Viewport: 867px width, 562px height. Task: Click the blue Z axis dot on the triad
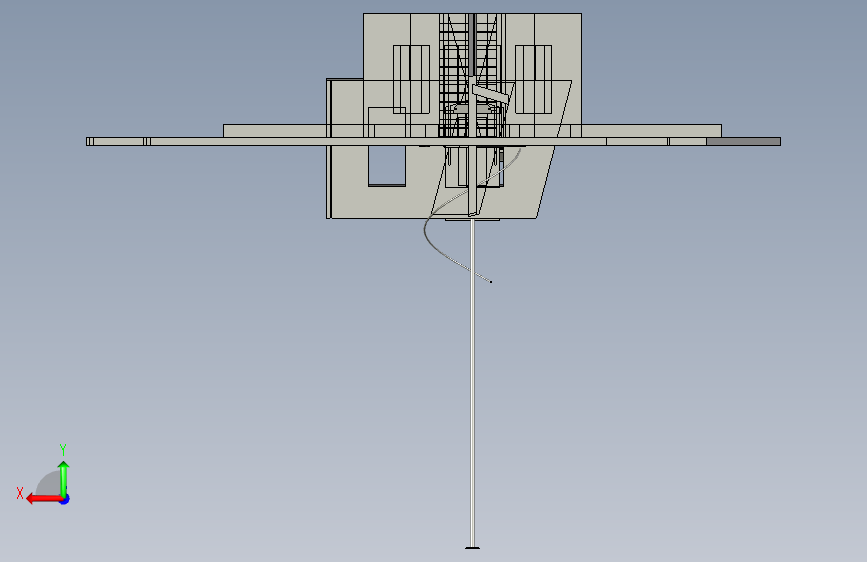point(65,499)
